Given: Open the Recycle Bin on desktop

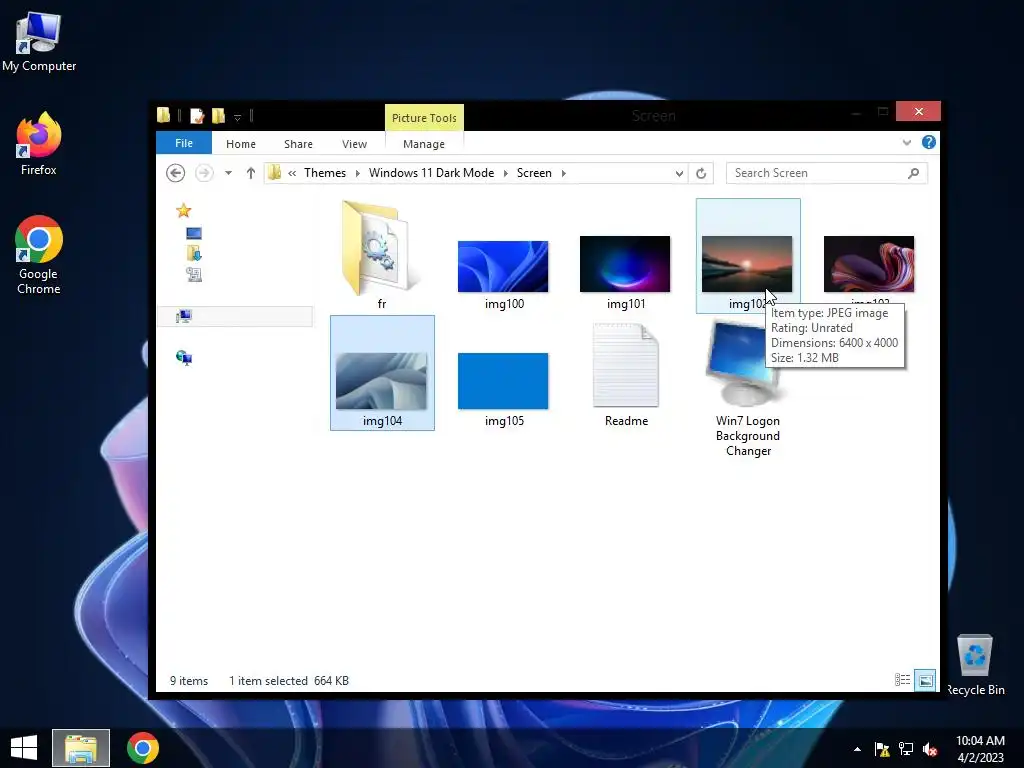Looking at the screenshot, I should click(x=975, y=665).
